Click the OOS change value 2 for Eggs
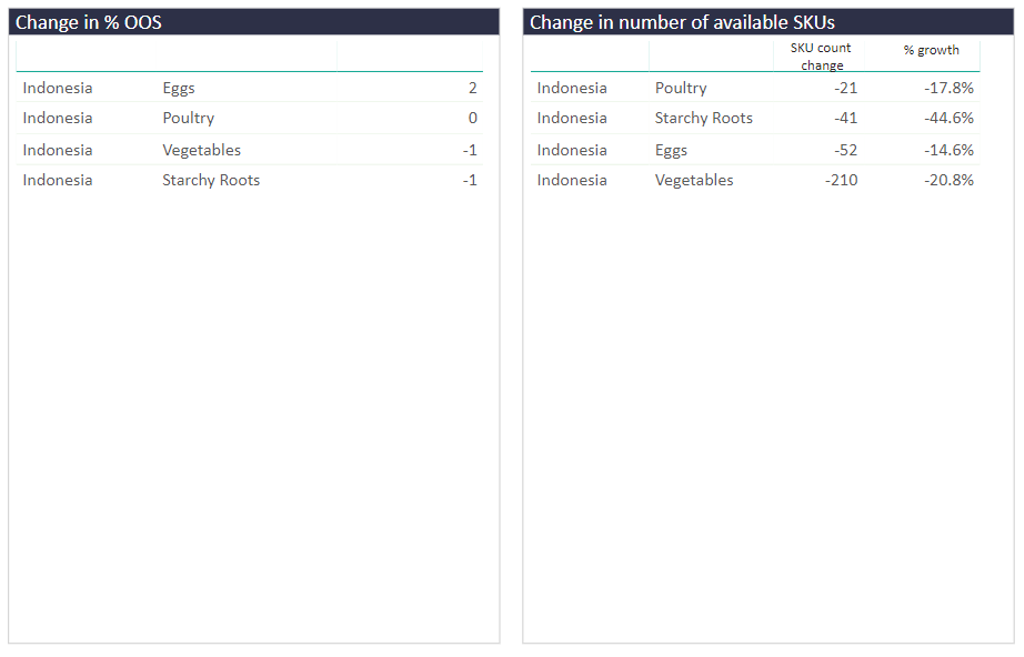Viewport: 1024px width, 657px height. [473, 88]
